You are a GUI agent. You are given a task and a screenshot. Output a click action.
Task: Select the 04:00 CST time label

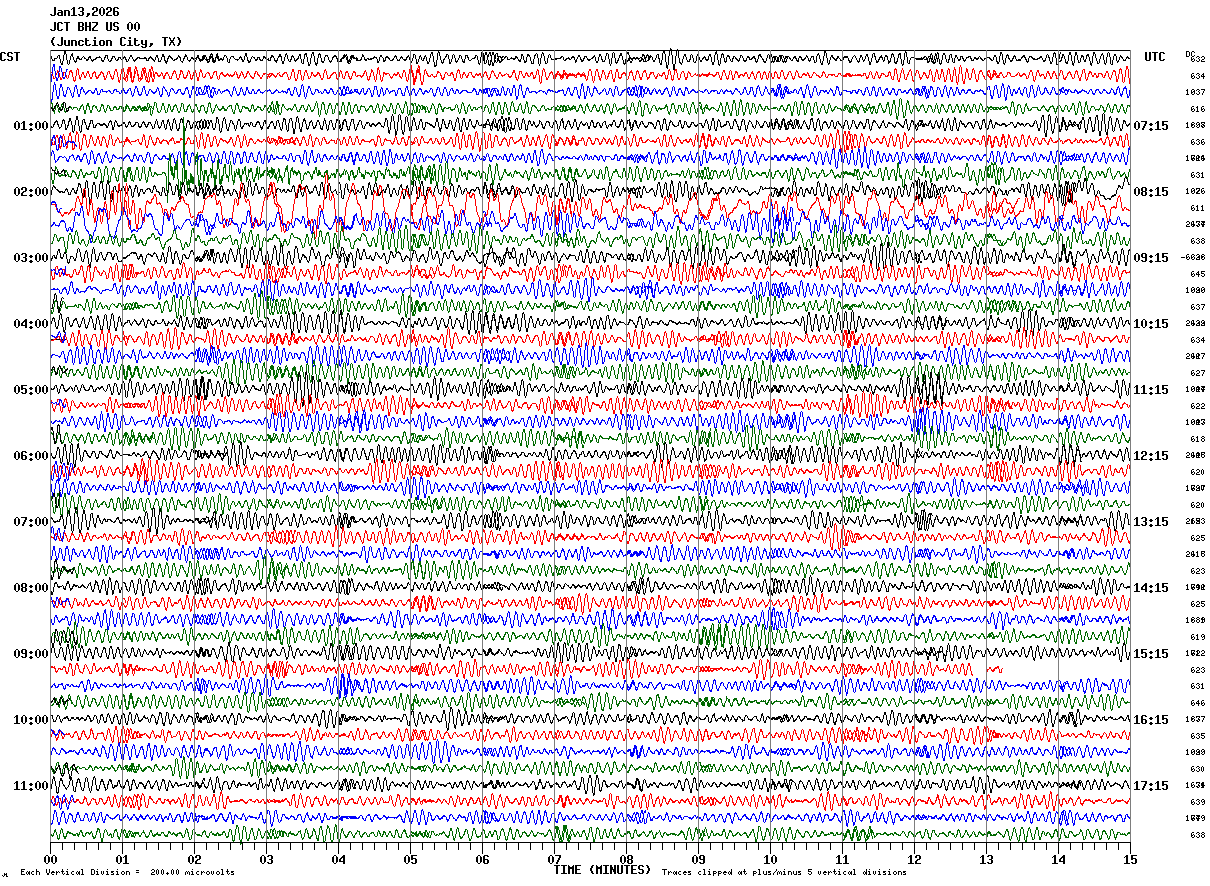(31, 324)
